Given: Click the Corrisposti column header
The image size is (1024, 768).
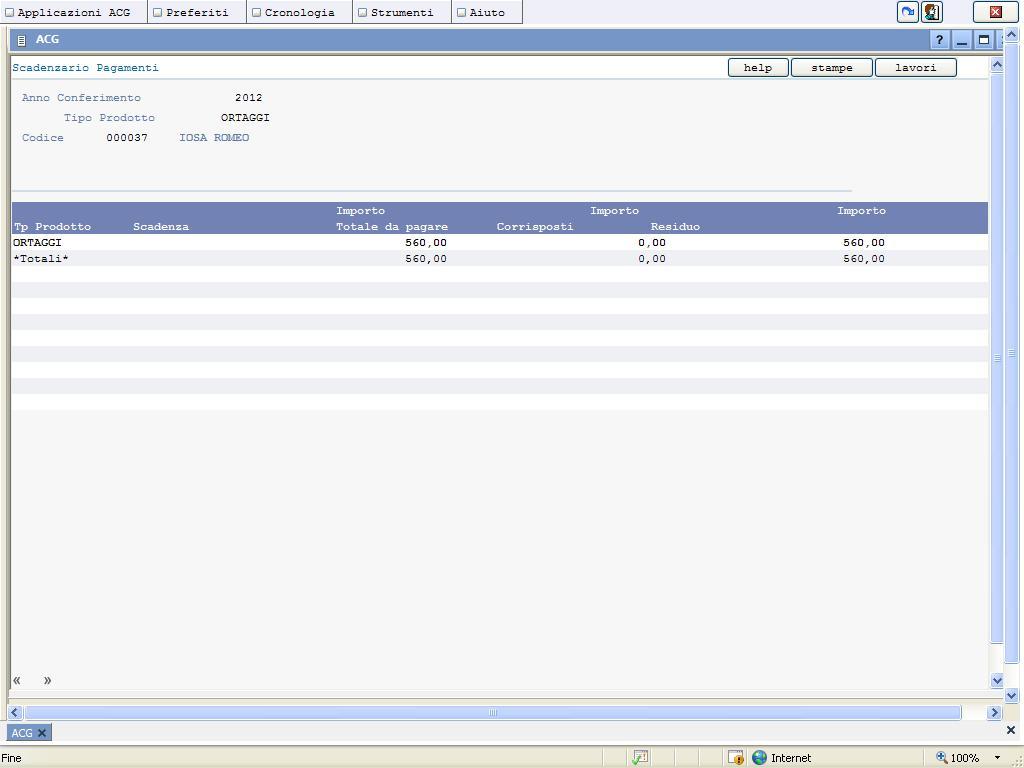Looking at the screenshot, I should point(535,227).
